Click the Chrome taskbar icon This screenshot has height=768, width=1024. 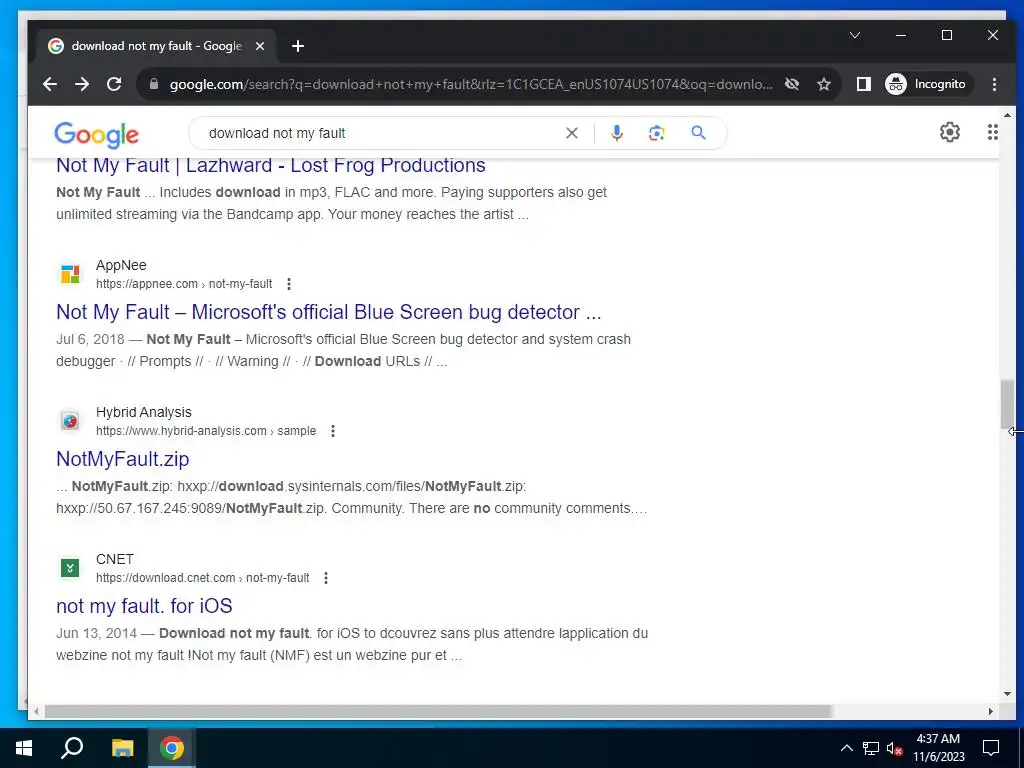(x=172, y=748)
